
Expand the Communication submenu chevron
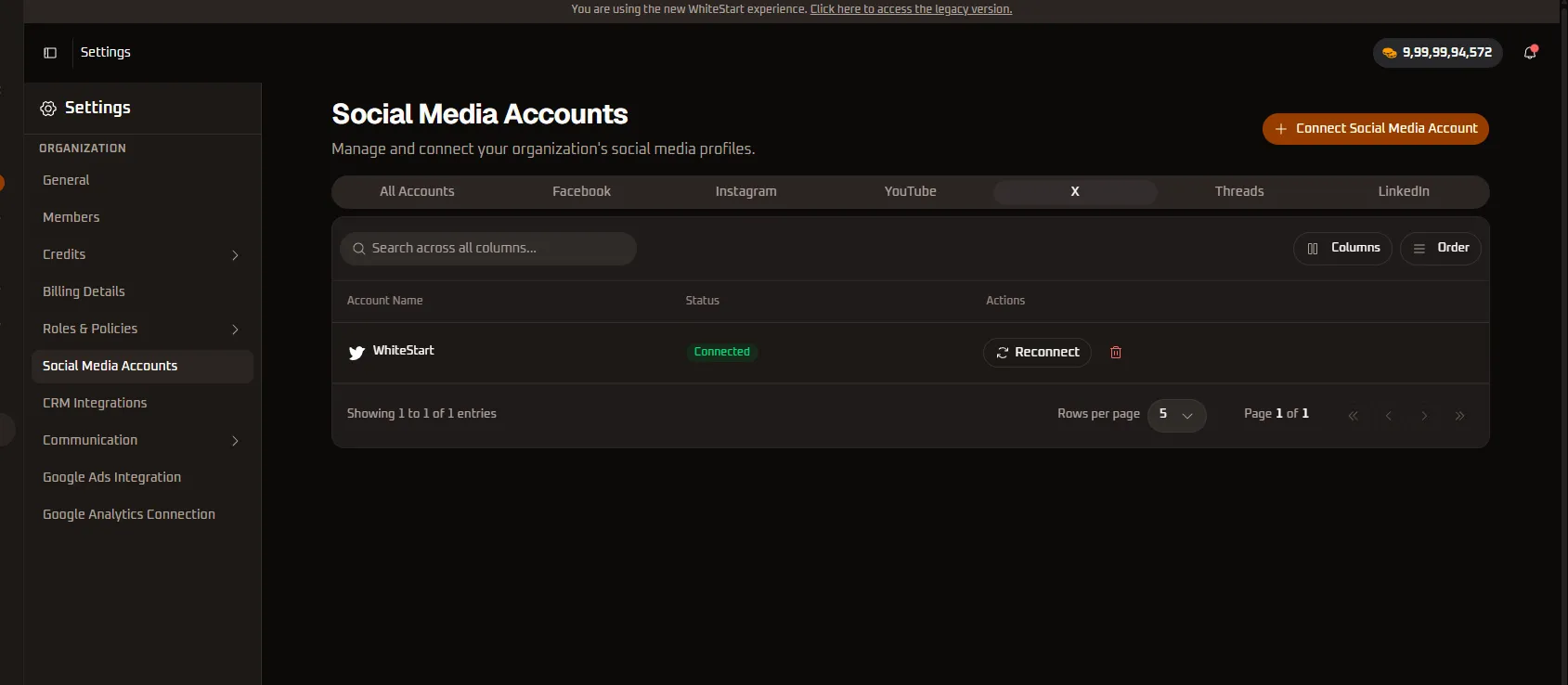(235, 441)
